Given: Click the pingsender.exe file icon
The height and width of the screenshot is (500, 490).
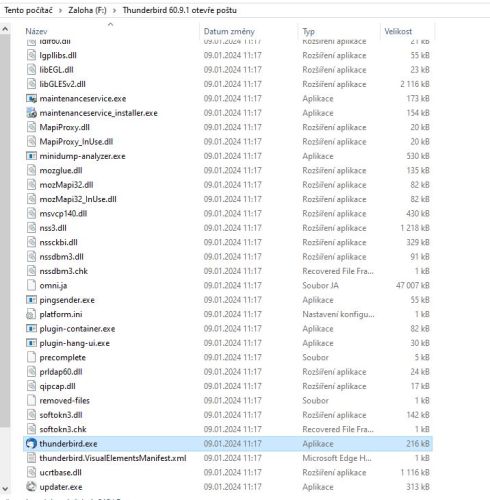Looking at the screenshot, I should [31, 300].
